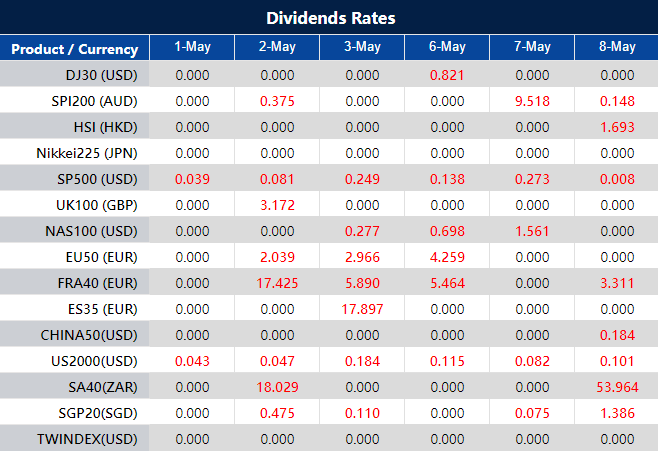The image size is (658, 451).
Task: Click the Dividends Rates title header
Action: click(x=329, y=18)
